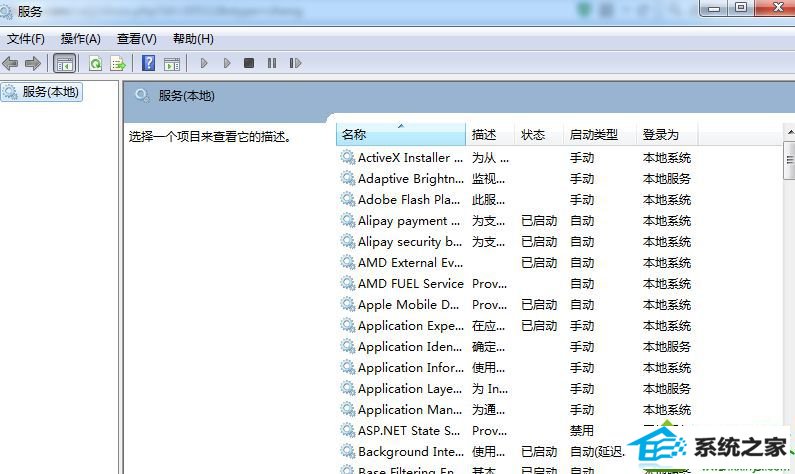The width and height of the screenshot is (795, 474).
Task: Click the vertical scrollbar thumb of list
Action: [789, 160]
